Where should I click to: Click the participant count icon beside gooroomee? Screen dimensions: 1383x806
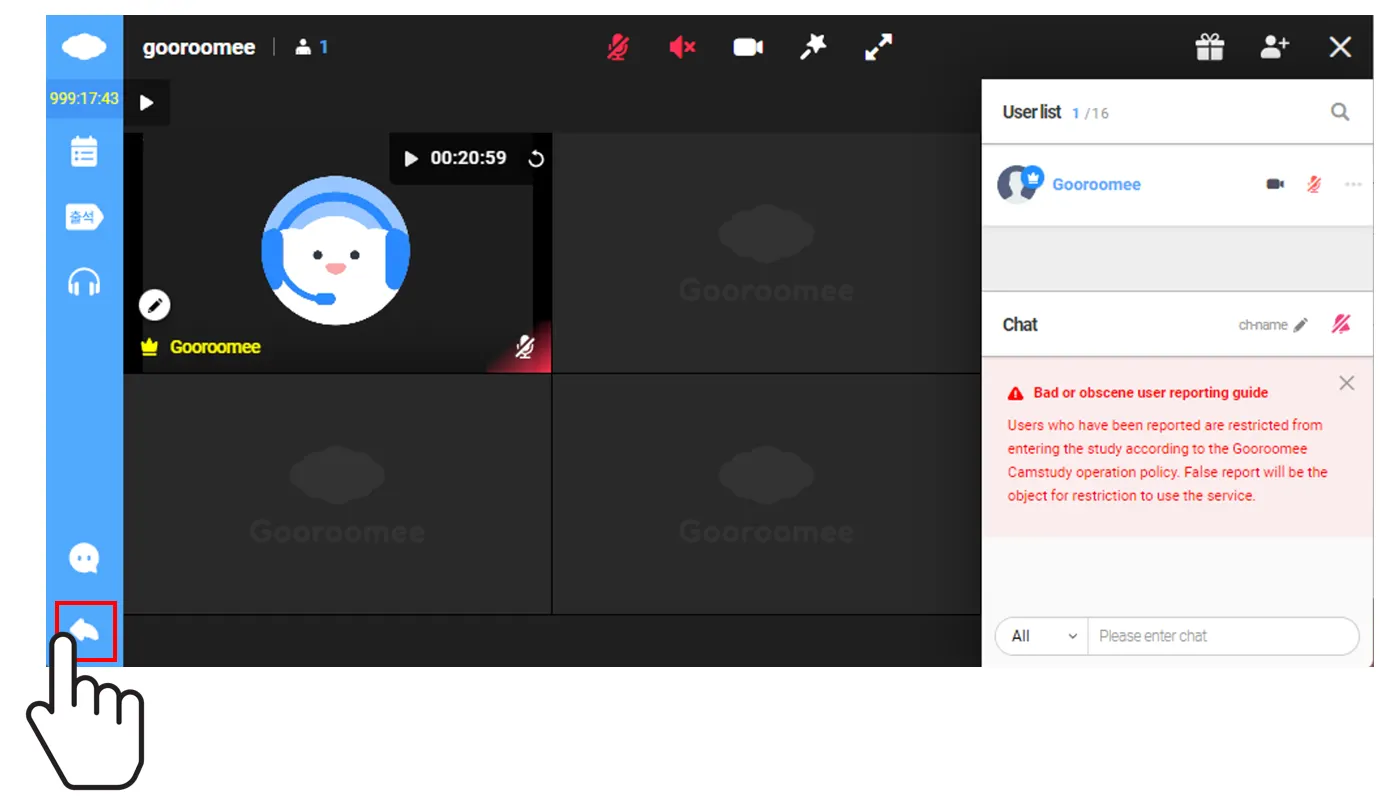[x=304, y=47]
